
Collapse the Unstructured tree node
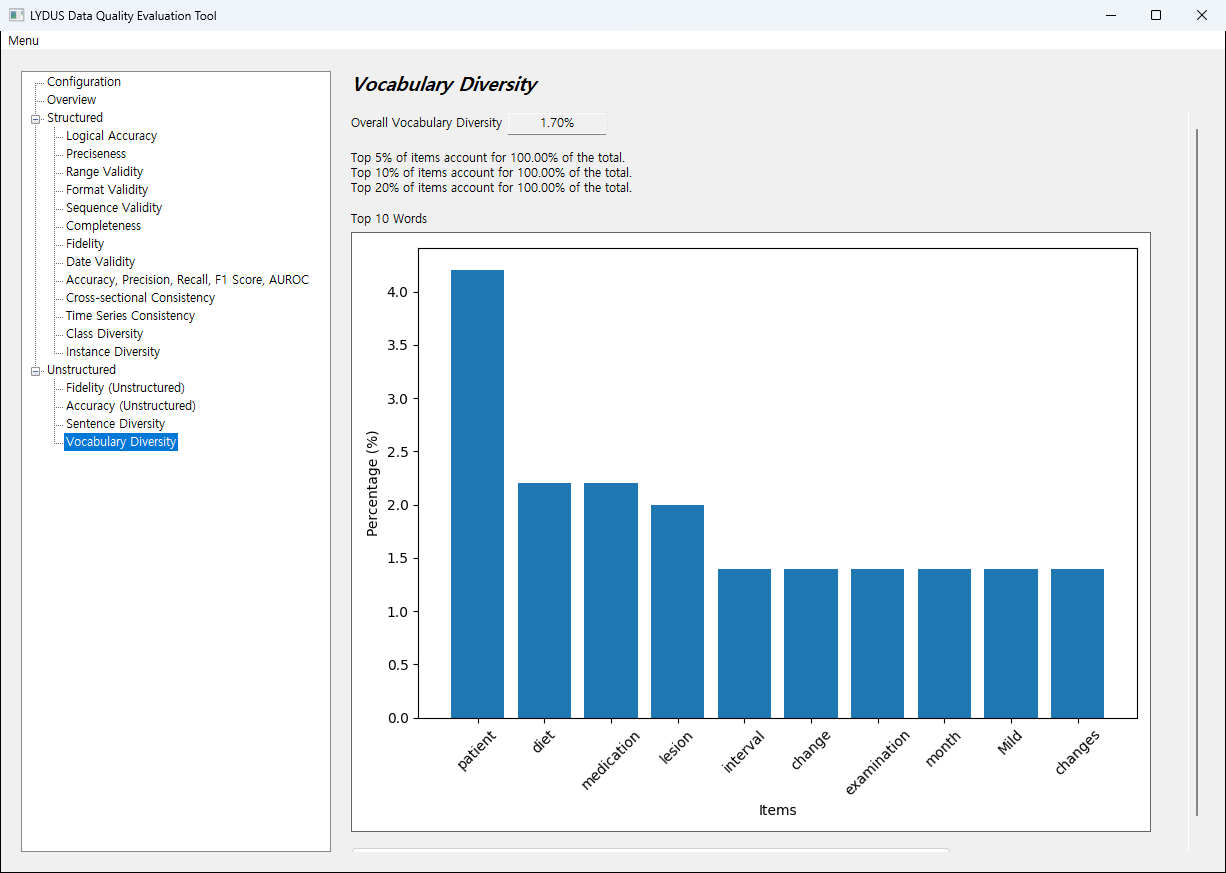(36, 370)
